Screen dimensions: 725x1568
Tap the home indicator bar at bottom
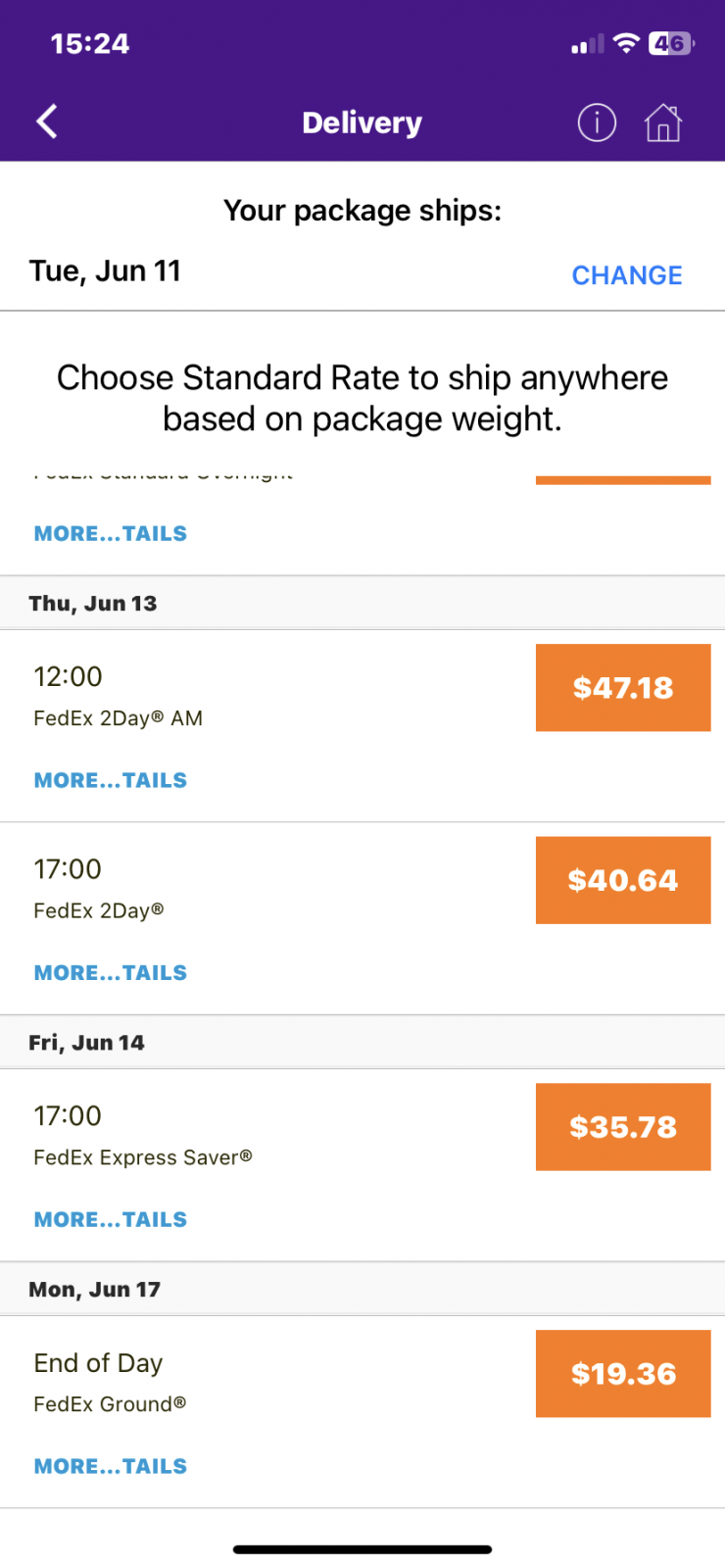(x=362, y=1549)
